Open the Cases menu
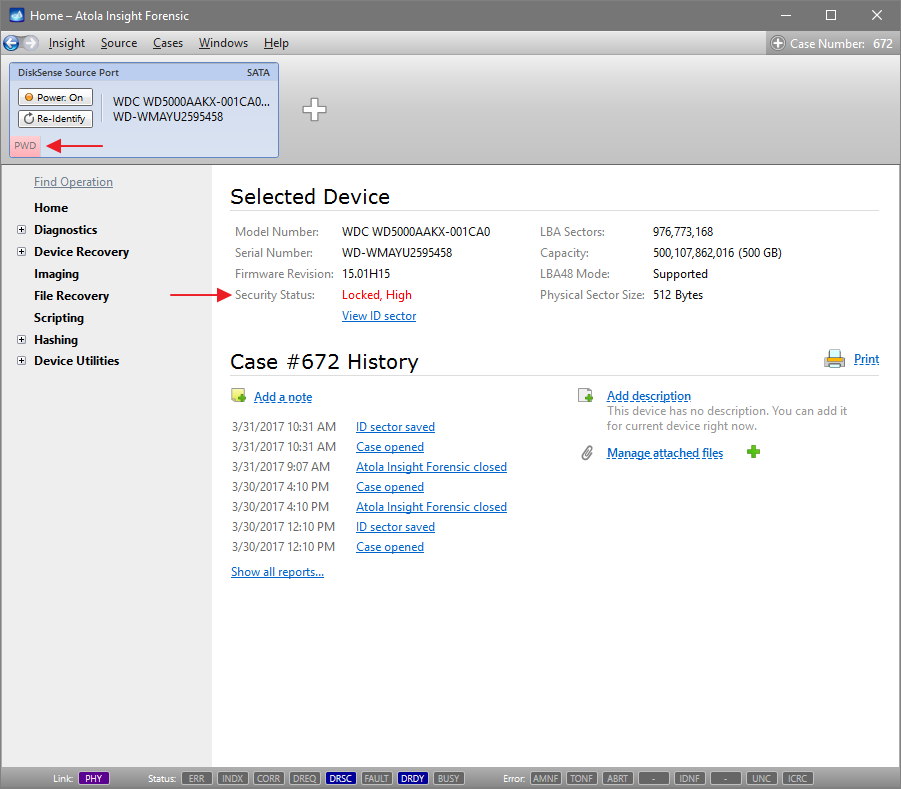The image size is (901, 789). click(168, 43)
